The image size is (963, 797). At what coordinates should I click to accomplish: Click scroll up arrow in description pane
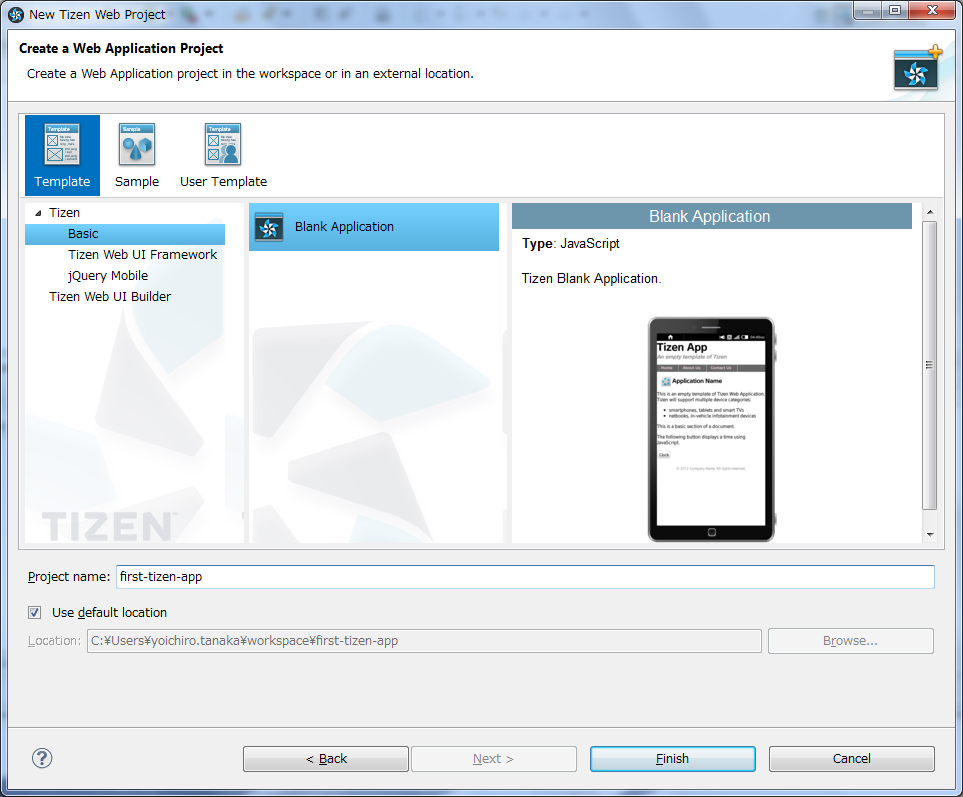[930, 212]
